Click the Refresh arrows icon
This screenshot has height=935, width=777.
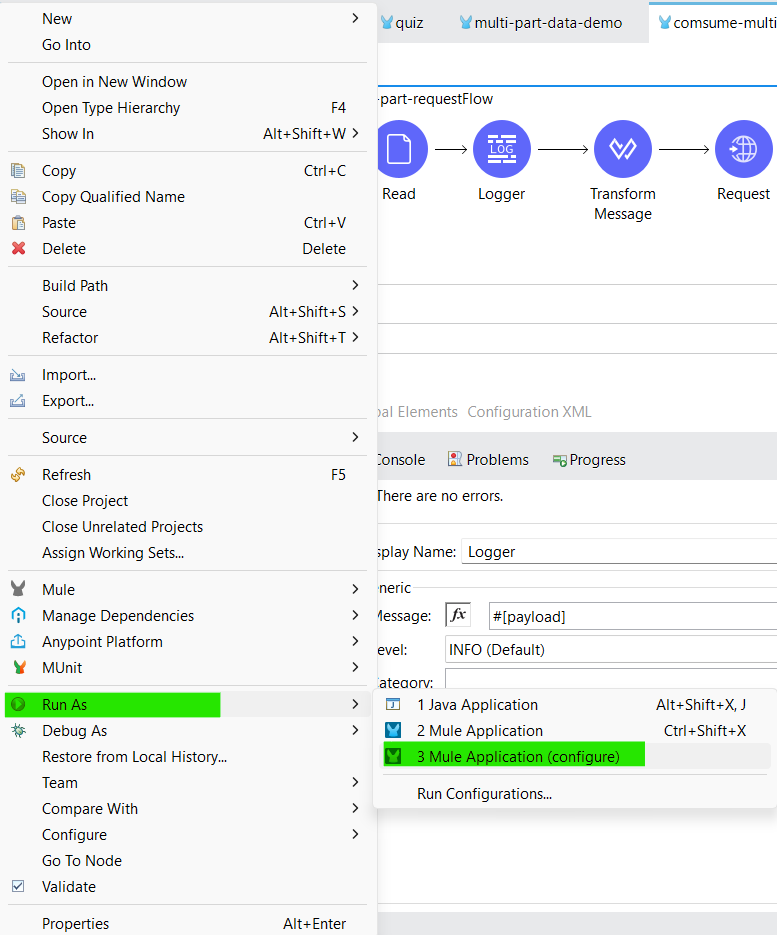pos(18,475)
